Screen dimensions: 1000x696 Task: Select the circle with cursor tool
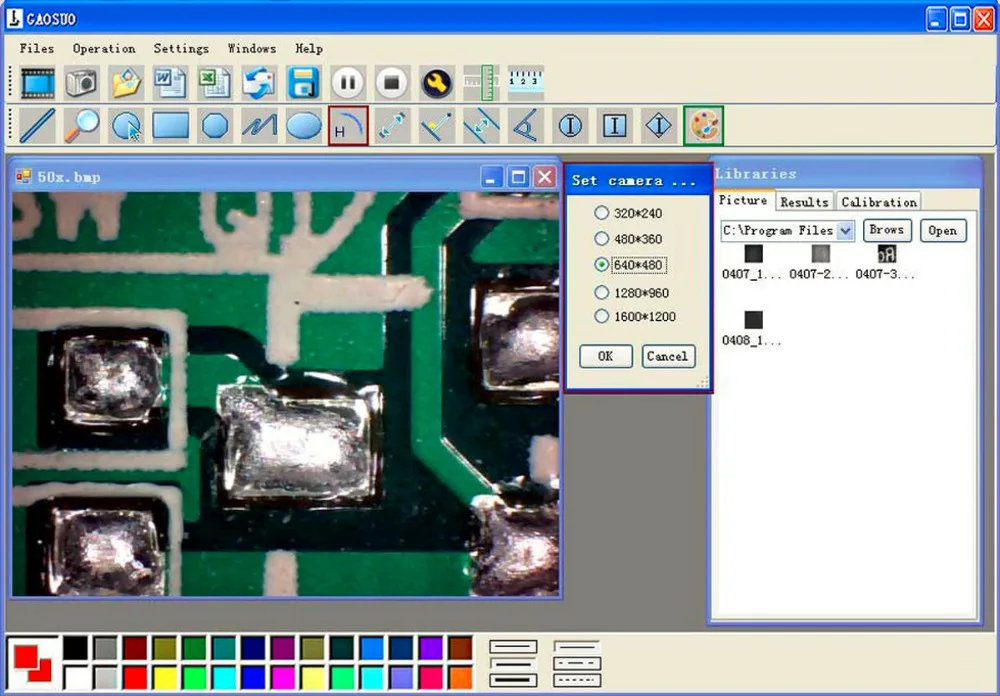[x=126, y=126]
